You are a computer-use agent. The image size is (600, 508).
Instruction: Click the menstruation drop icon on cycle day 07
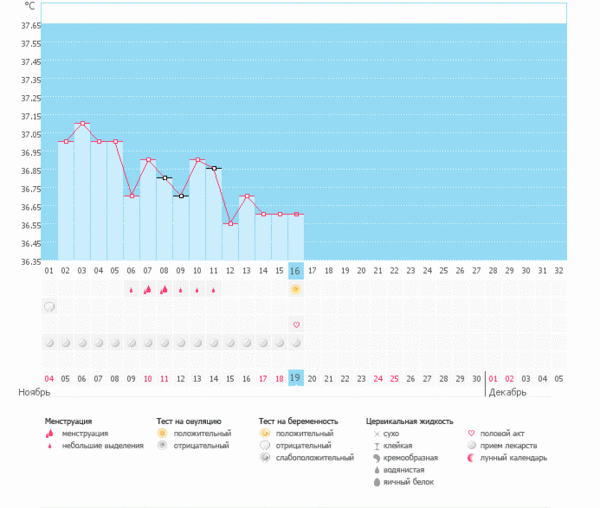[x=148, y=289]
